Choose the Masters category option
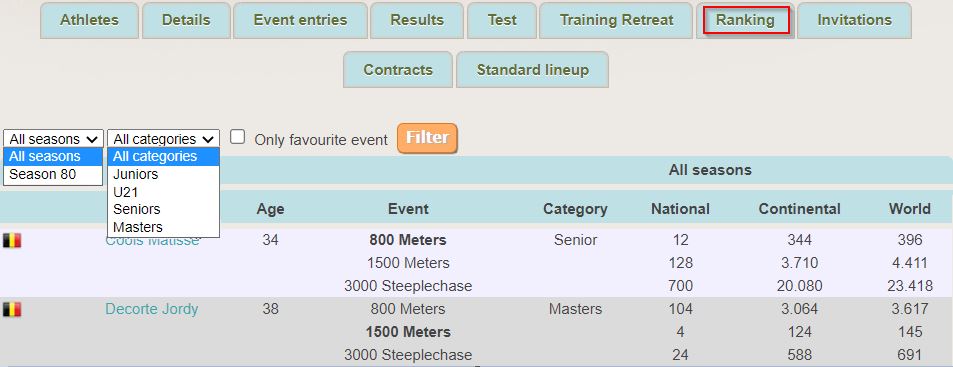 point(163,227)
